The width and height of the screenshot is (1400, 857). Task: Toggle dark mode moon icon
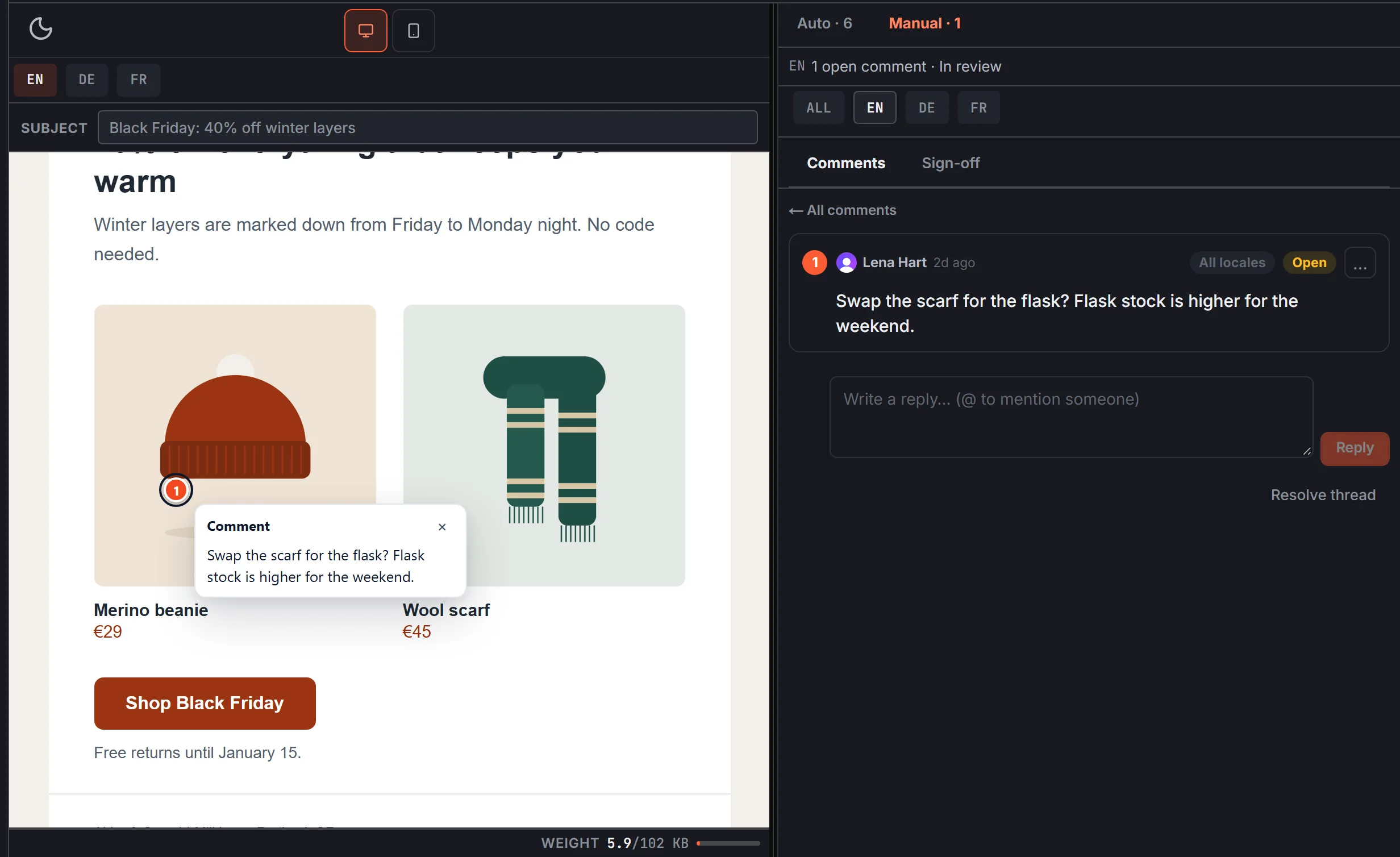tap(40, 28)
